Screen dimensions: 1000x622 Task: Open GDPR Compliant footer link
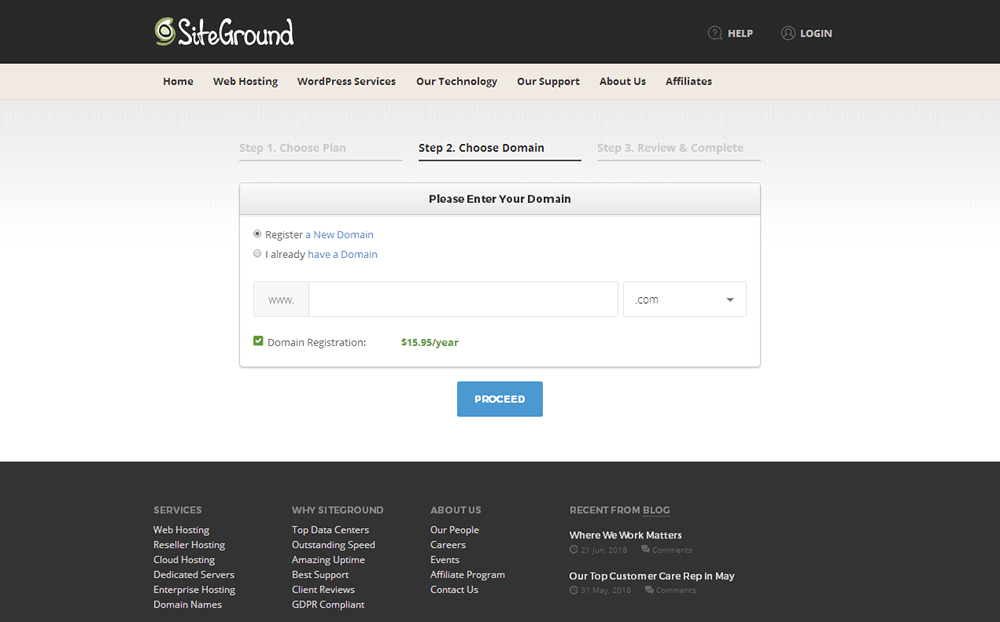(328, 605)
